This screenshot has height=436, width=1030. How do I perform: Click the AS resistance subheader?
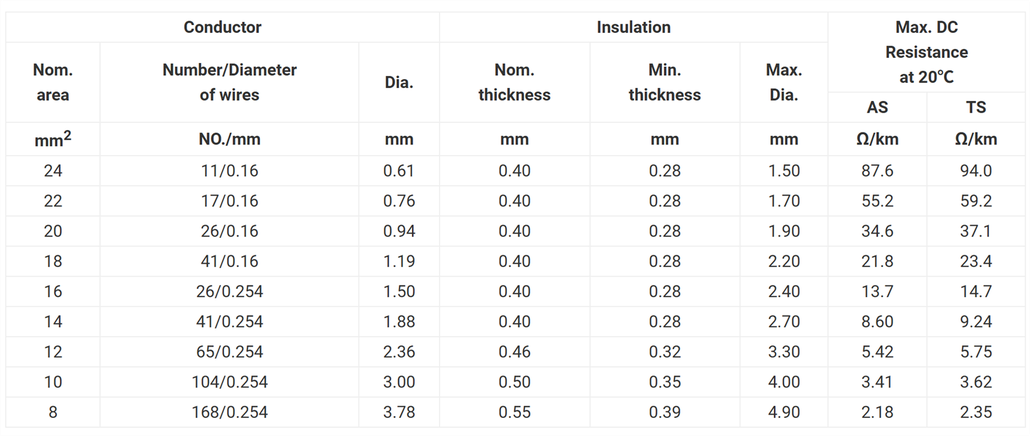coord(877,107)
